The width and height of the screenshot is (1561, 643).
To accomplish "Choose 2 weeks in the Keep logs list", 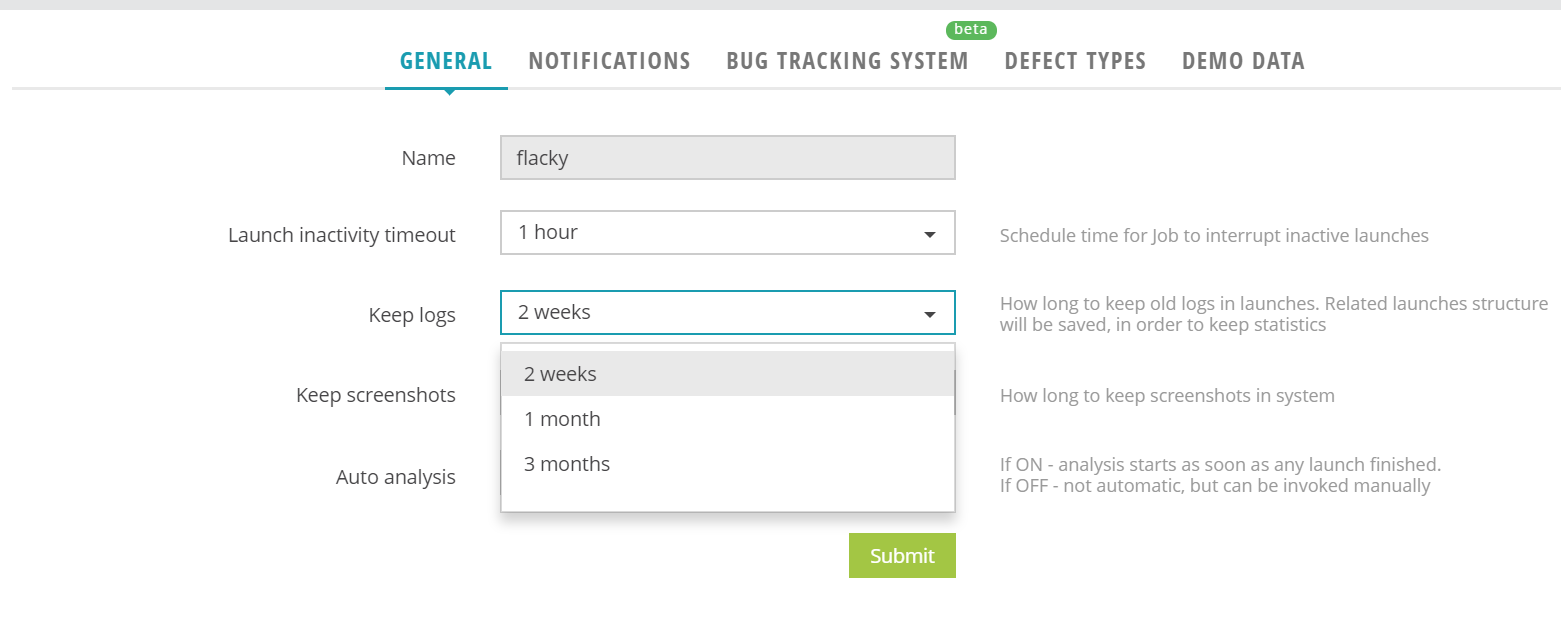I will (560, 373).
